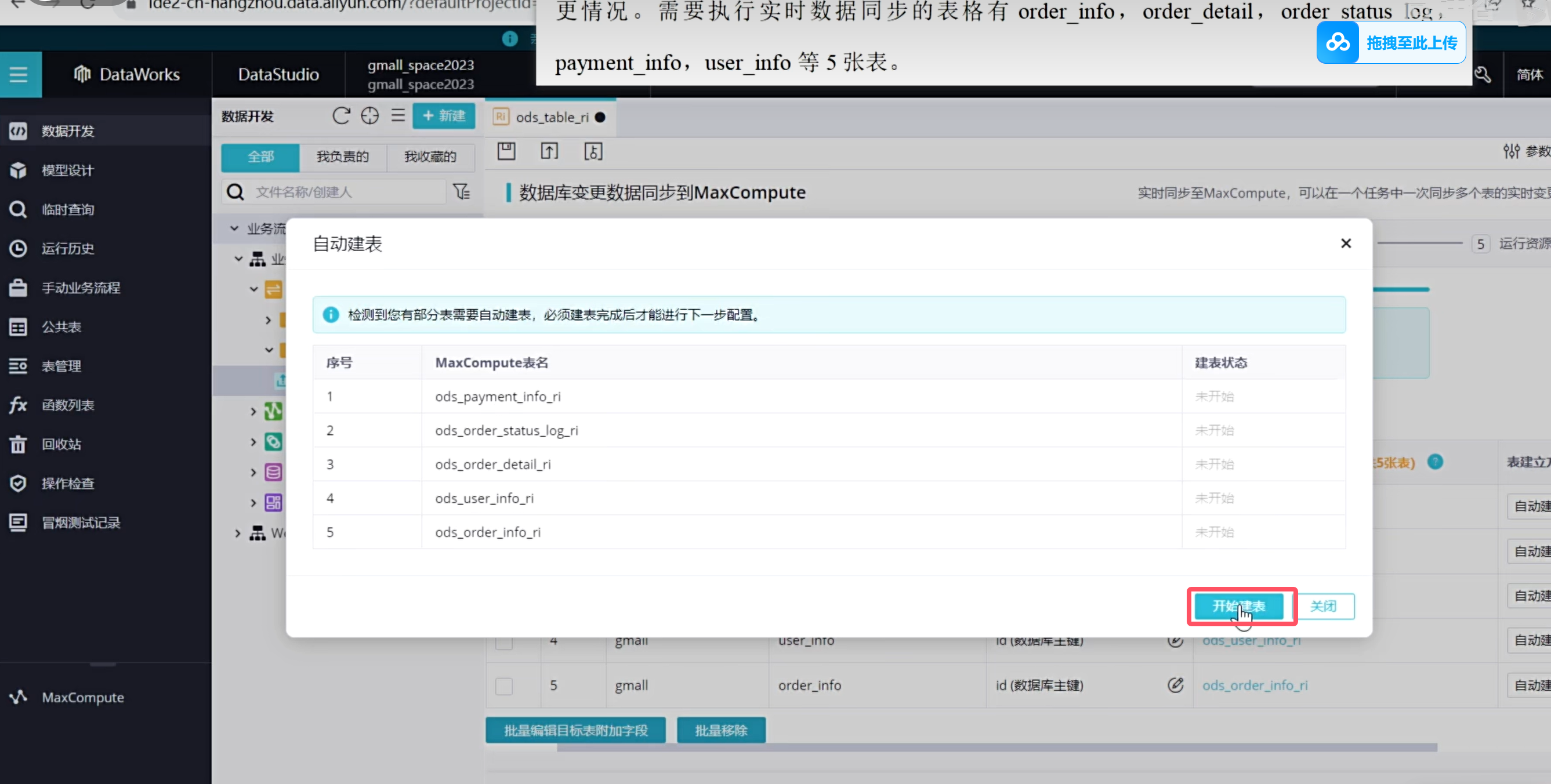
Task: Collapse the 业务流程 tree root
Action: (x=234, y=229)
